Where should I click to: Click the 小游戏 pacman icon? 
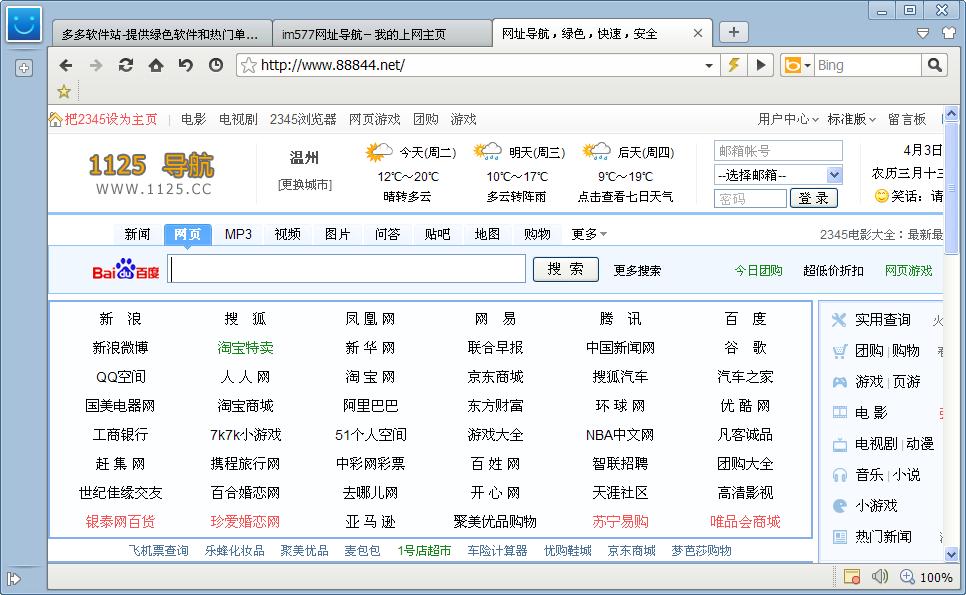pyautogui.click(x=840, y=506)
